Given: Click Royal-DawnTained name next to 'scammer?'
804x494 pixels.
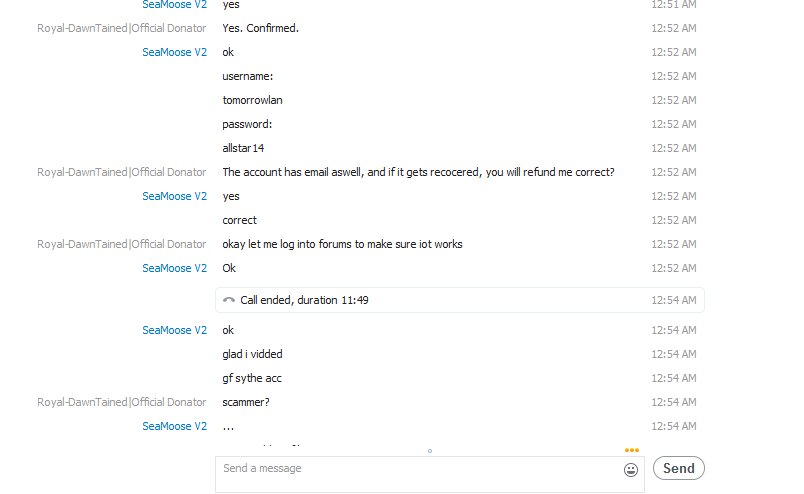Looking at the screenshot, I should 122,402.
